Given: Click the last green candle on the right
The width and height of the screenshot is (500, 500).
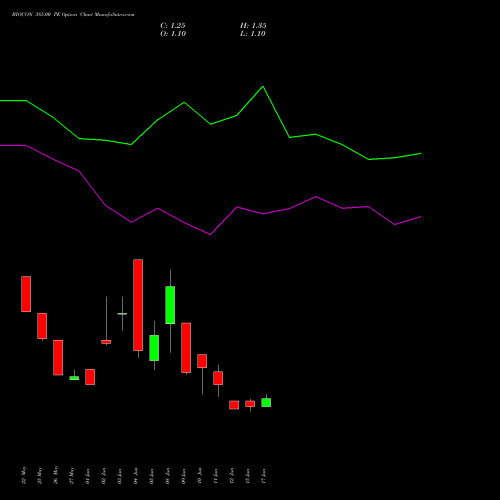Looking at the screenshot, I should point(266,402).
